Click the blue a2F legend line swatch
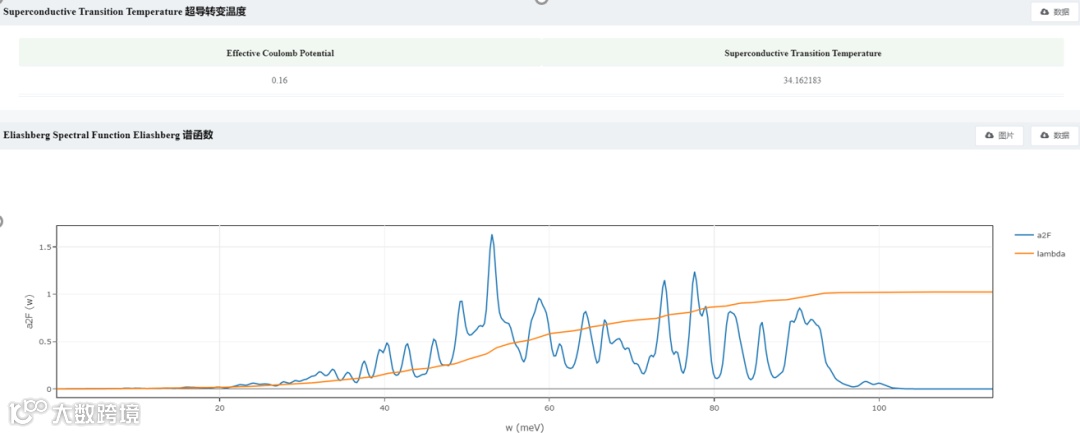 pos(1024,235)
